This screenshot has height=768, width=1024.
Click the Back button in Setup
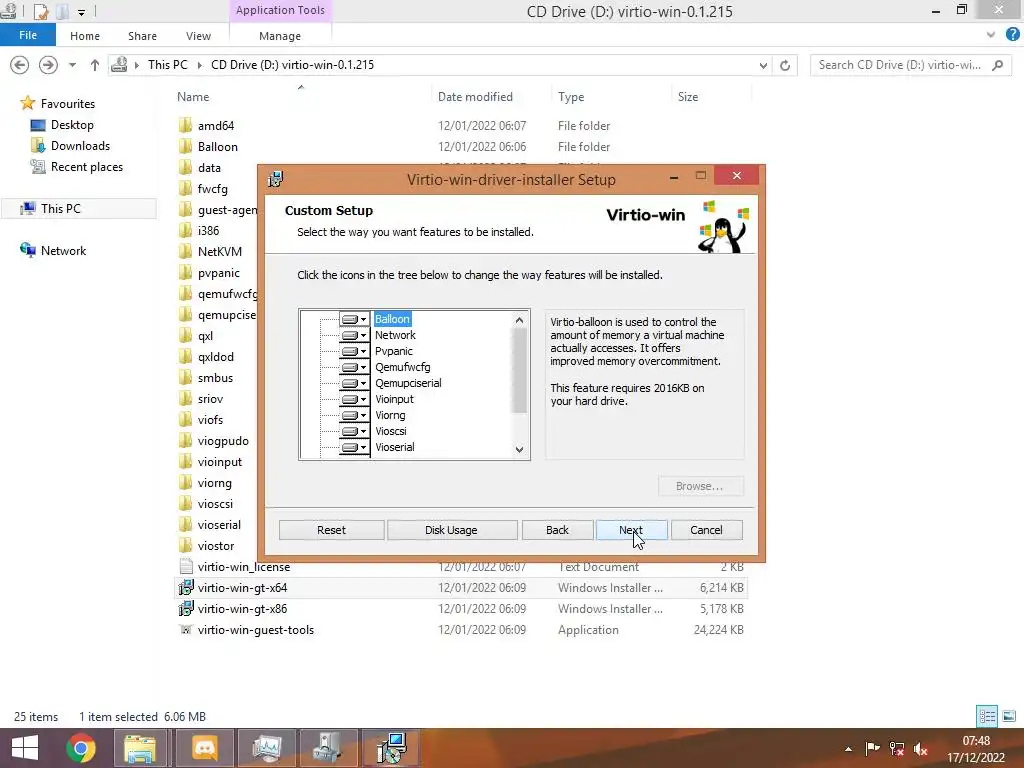(557, 530)
